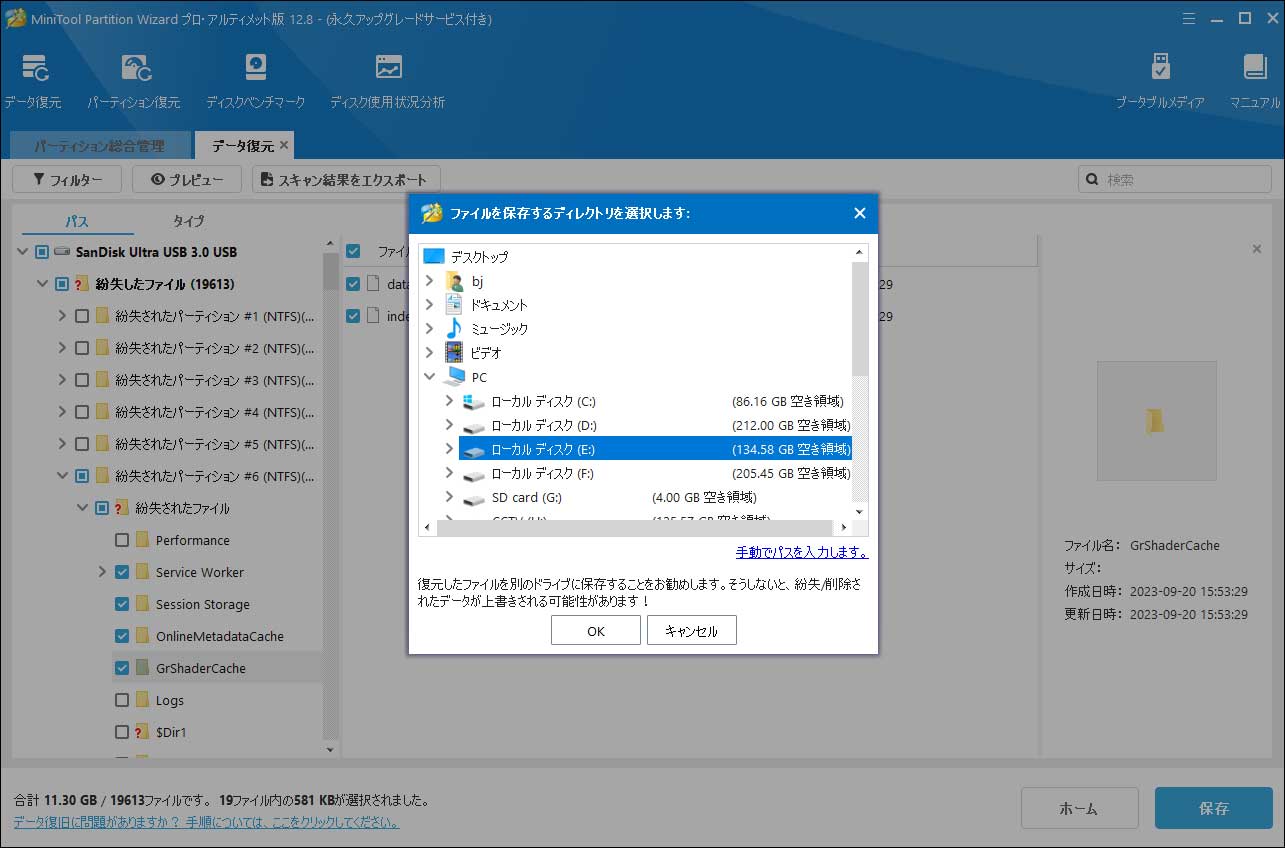Uncheck the Session Storage checkbox

coord(122,604)
